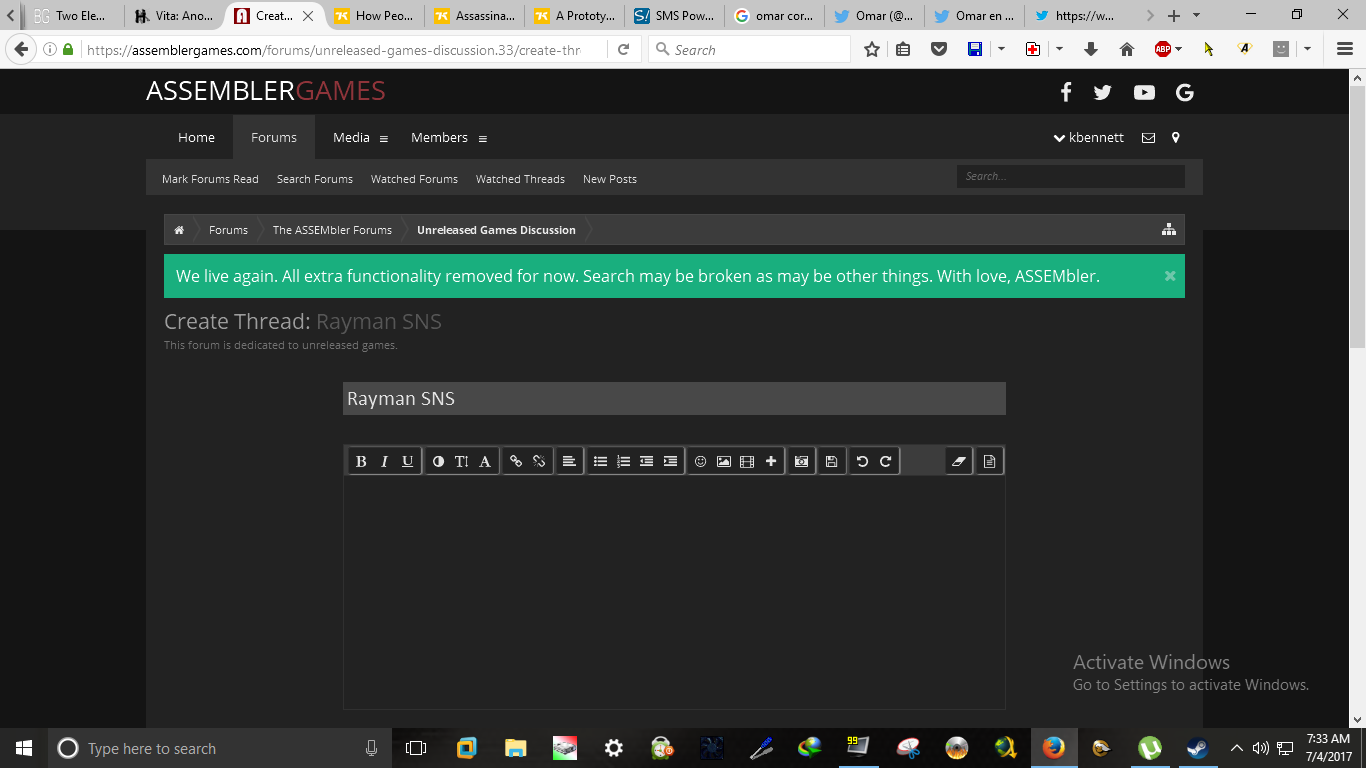Viewport: 1366px width, 768px height.
Task: Go to the forum home breadcrumb icon
Action: 179,230
